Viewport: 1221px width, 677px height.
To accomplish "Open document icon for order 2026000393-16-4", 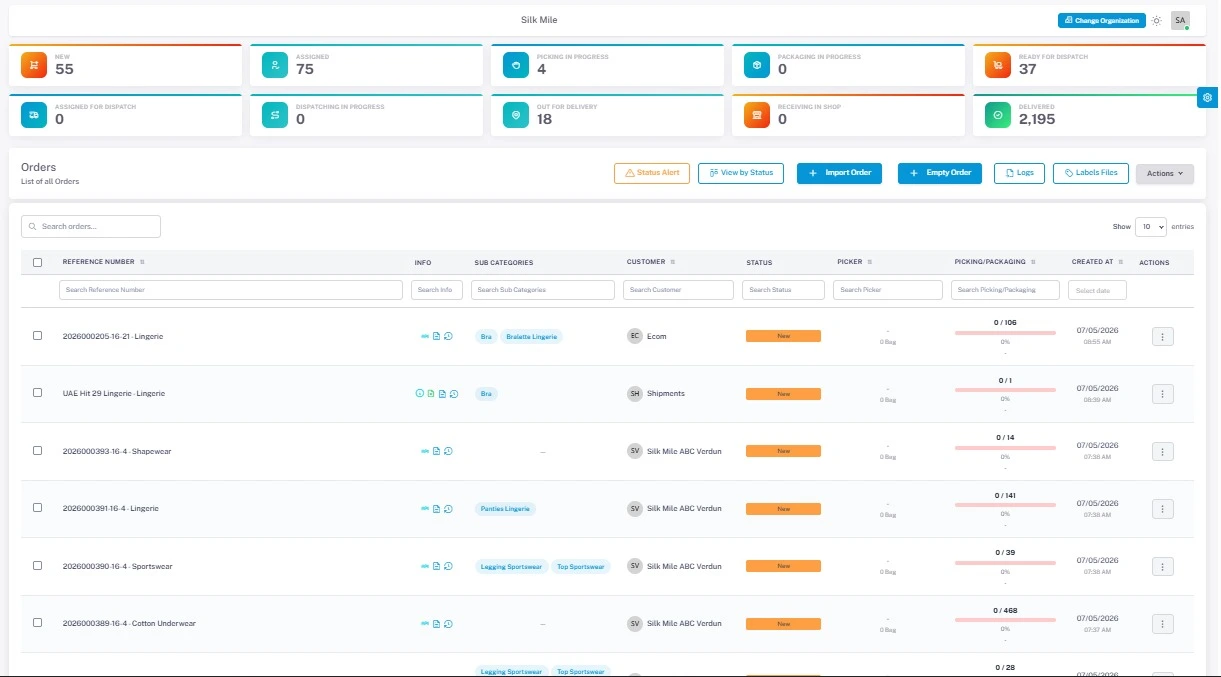I will 437,451.
